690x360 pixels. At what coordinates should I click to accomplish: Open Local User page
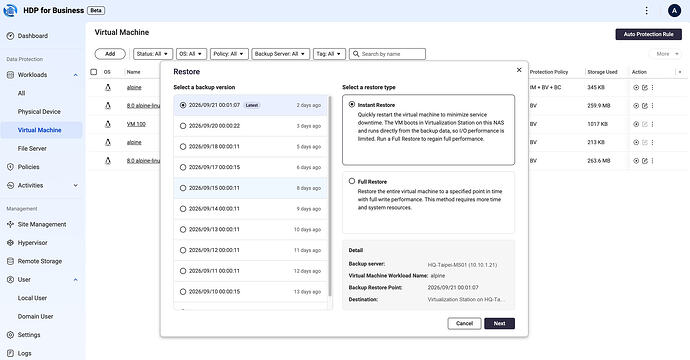click(x=32, y=298)
